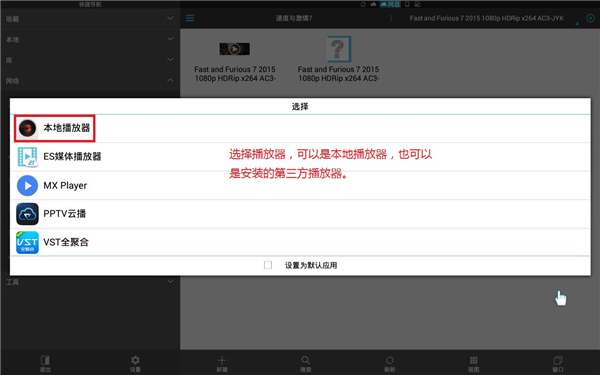
Task: Click the 快捷导航 header text
Action: click(x=90, y=4)
